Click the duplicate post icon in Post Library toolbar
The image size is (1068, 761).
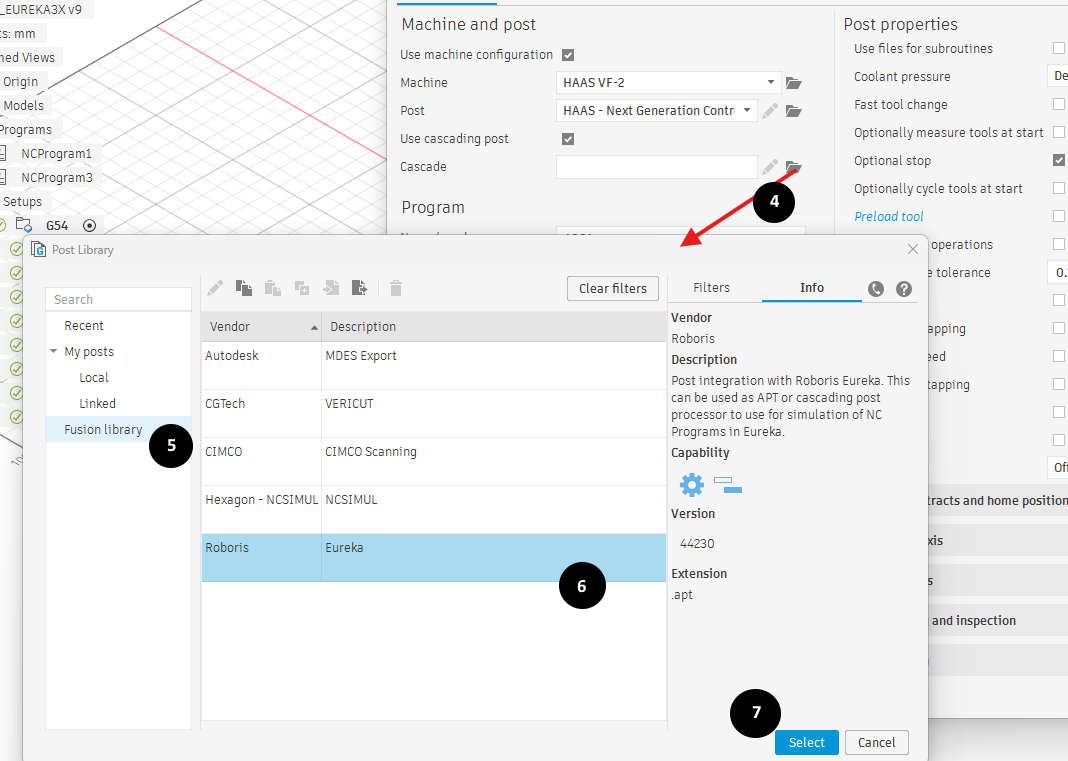pyautogui.click(x=302, y=288)
